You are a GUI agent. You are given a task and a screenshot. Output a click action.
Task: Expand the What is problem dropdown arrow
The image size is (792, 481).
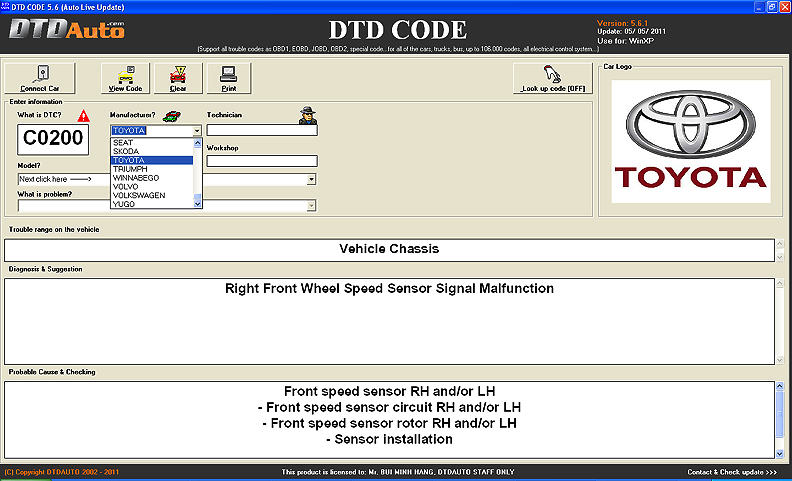(311, 206)
